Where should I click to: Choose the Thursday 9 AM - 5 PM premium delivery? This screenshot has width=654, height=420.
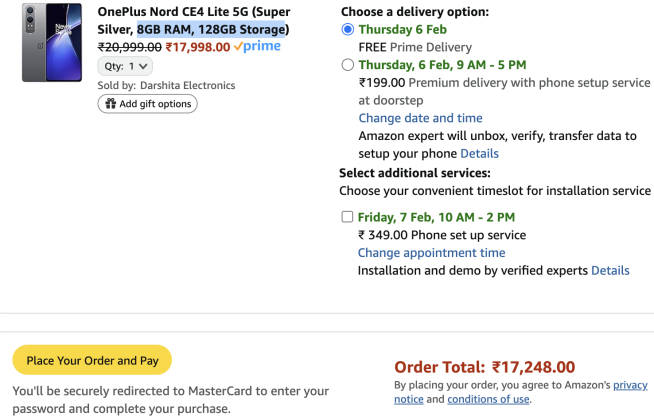coord(348,65)
